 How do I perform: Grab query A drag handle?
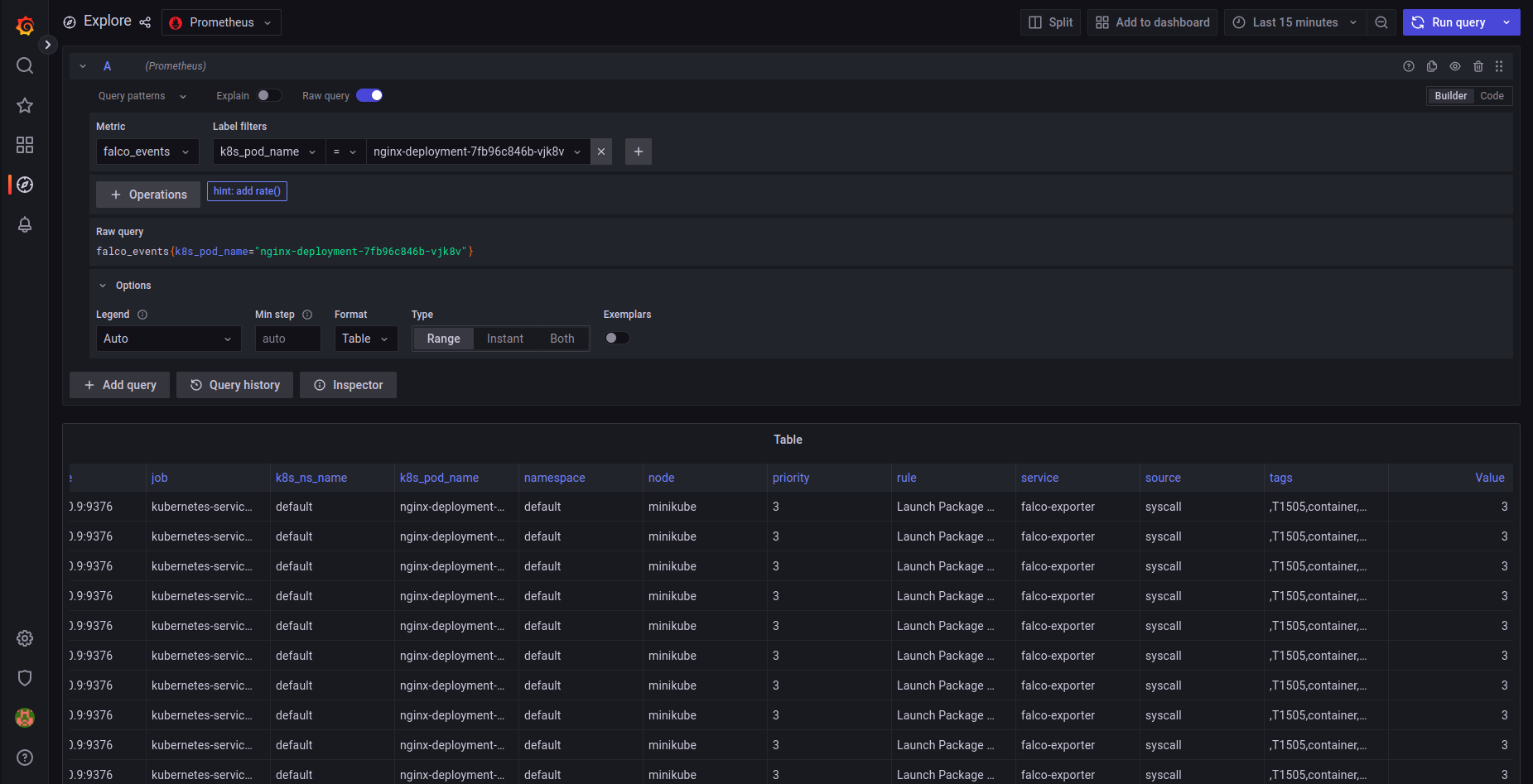(x=1499, y=66)
